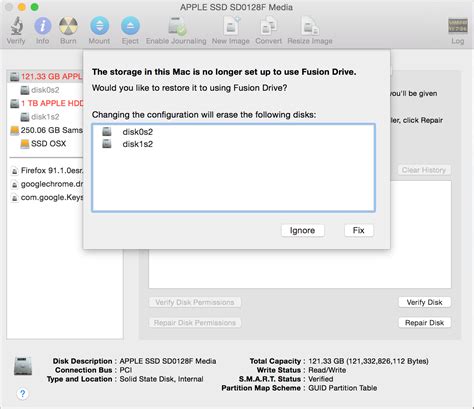Click the New Image toolbar icon
Screen dimensions: 474x409
[231, 26]
